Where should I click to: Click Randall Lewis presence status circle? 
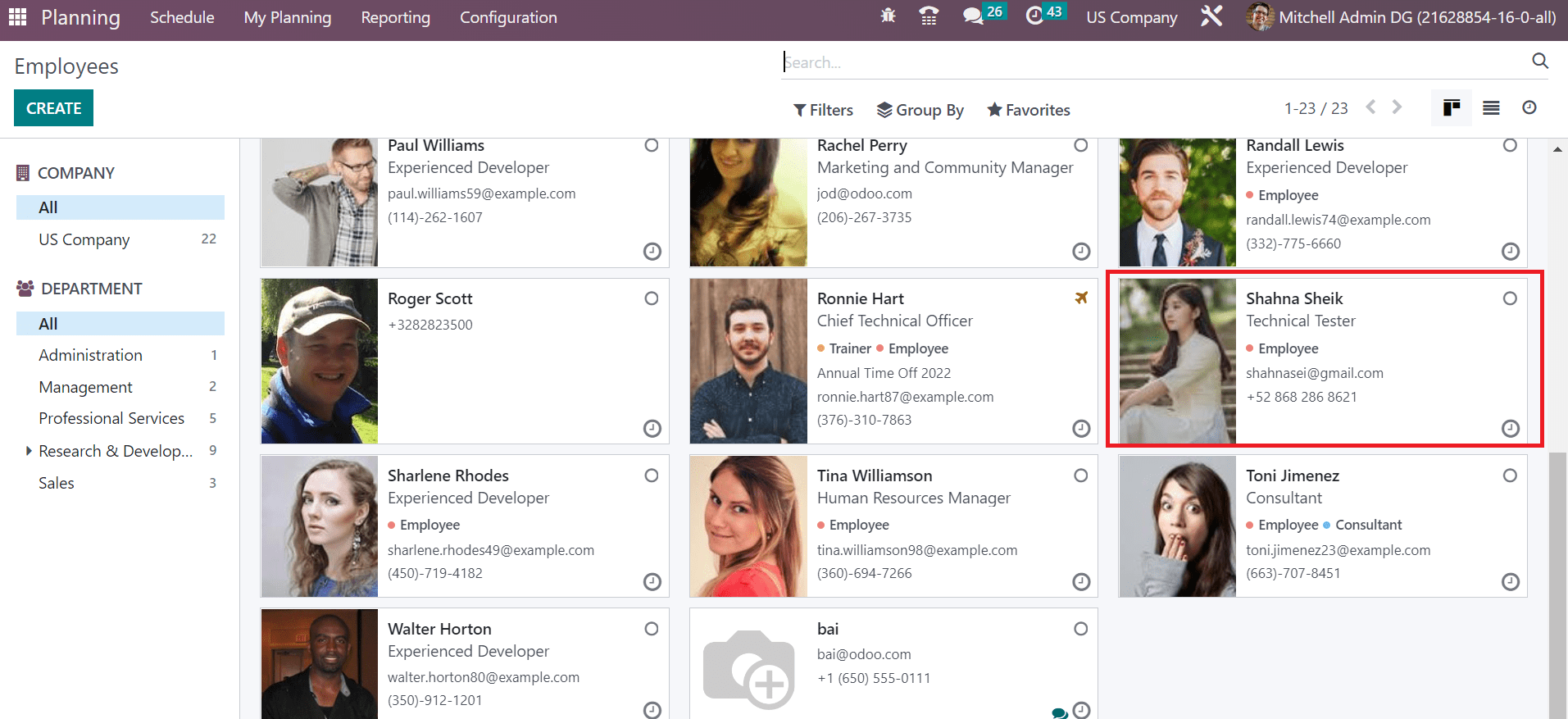click(1510, 145)
